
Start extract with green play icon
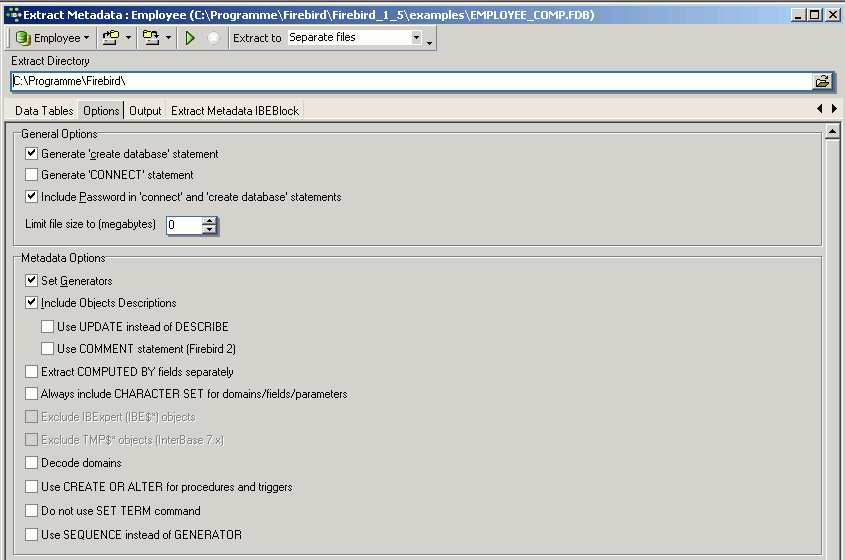click(190, 38)
